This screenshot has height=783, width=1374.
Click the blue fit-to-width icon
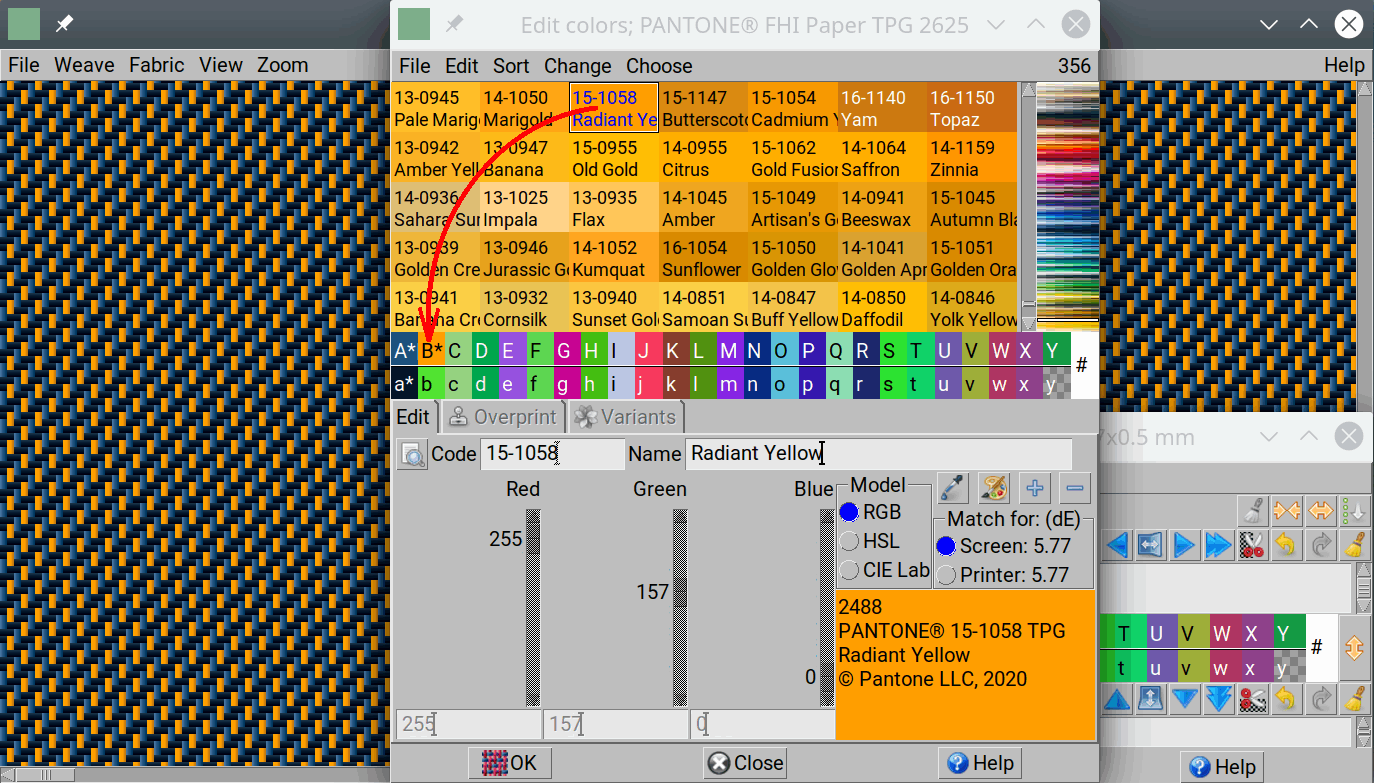[1150, 545]
